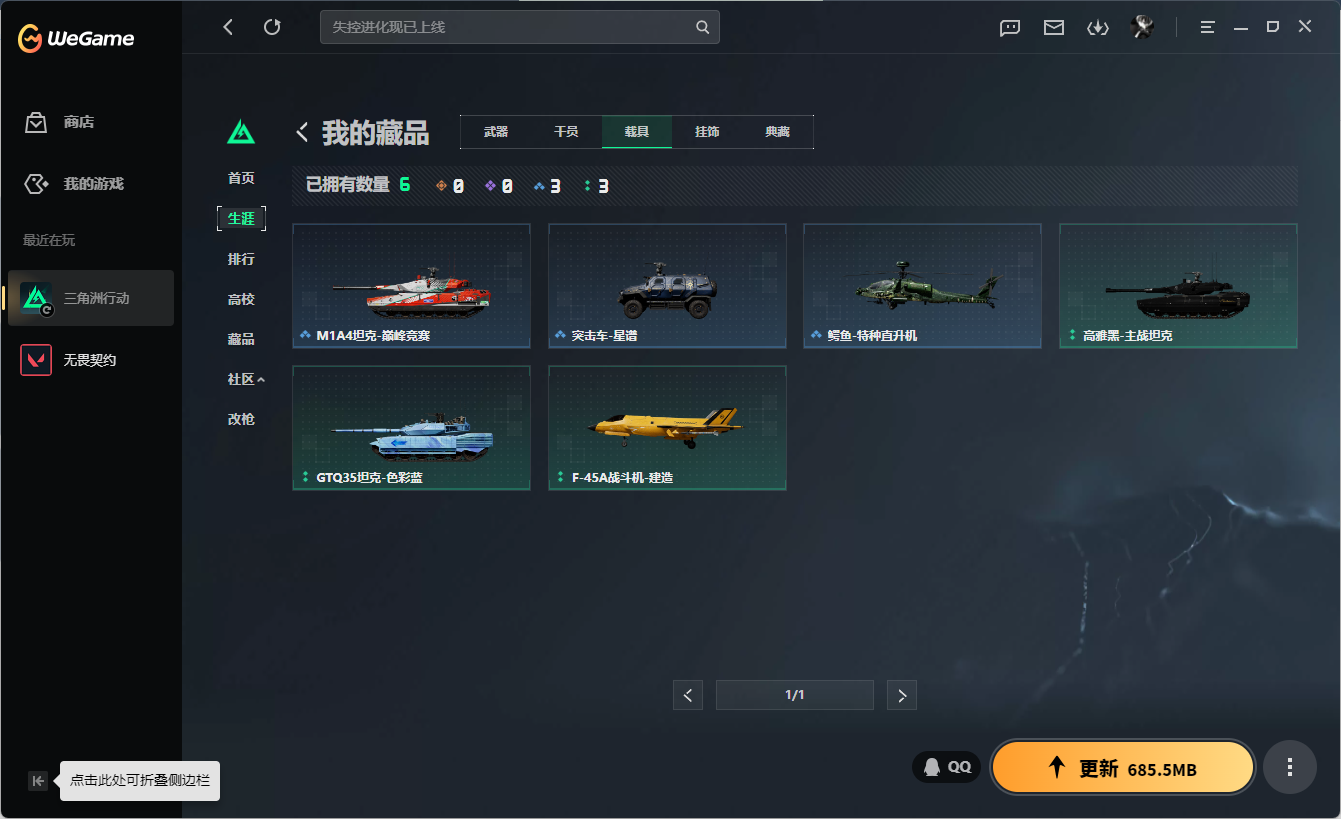Viewport: 1341px width, 819px height.
Task: Click the orange 更新 button
Action: [1123, 767]
